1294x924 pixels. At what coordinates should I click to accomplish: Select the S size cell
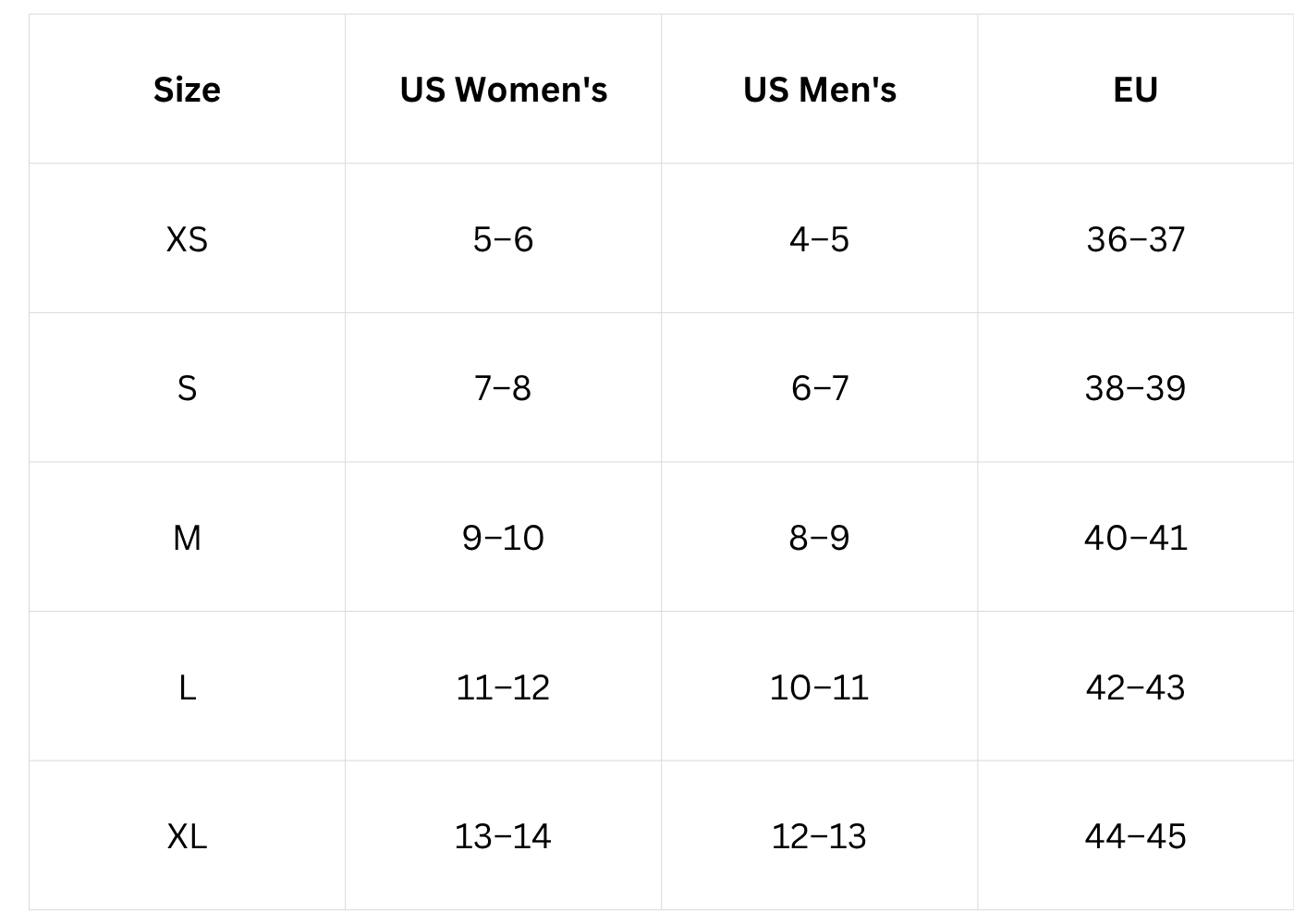pyautogui.click(x=187, y=388)
